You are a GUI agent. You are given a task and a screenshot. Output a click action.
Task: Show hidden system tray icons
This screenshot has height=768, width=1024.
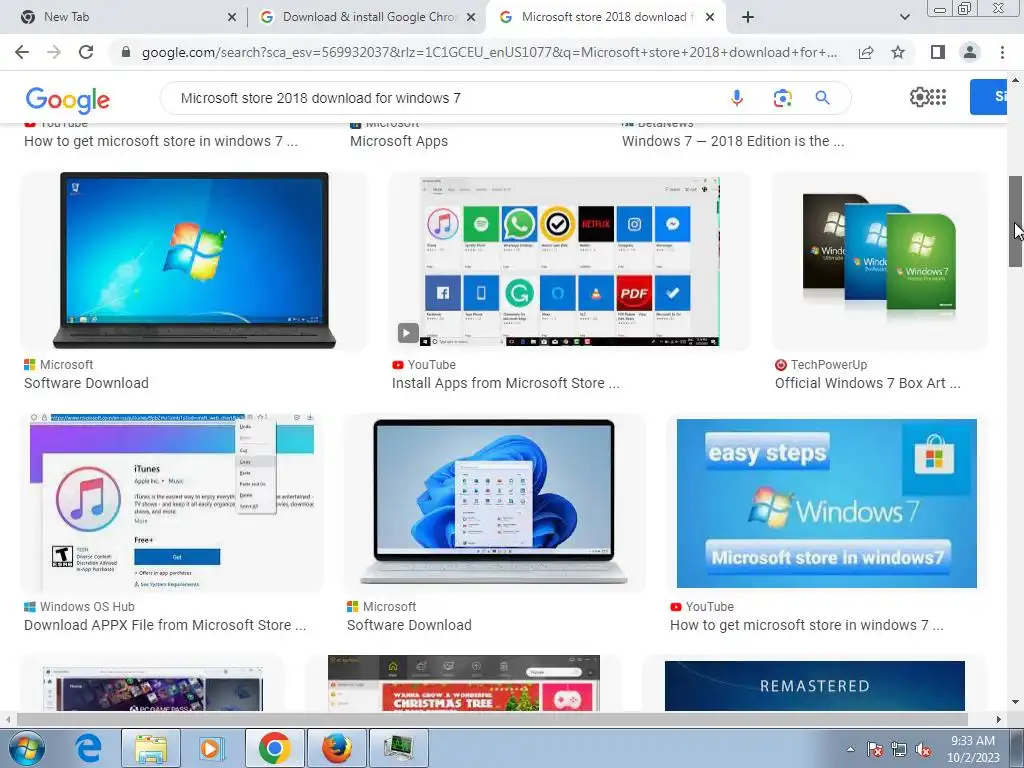[850, 749]
